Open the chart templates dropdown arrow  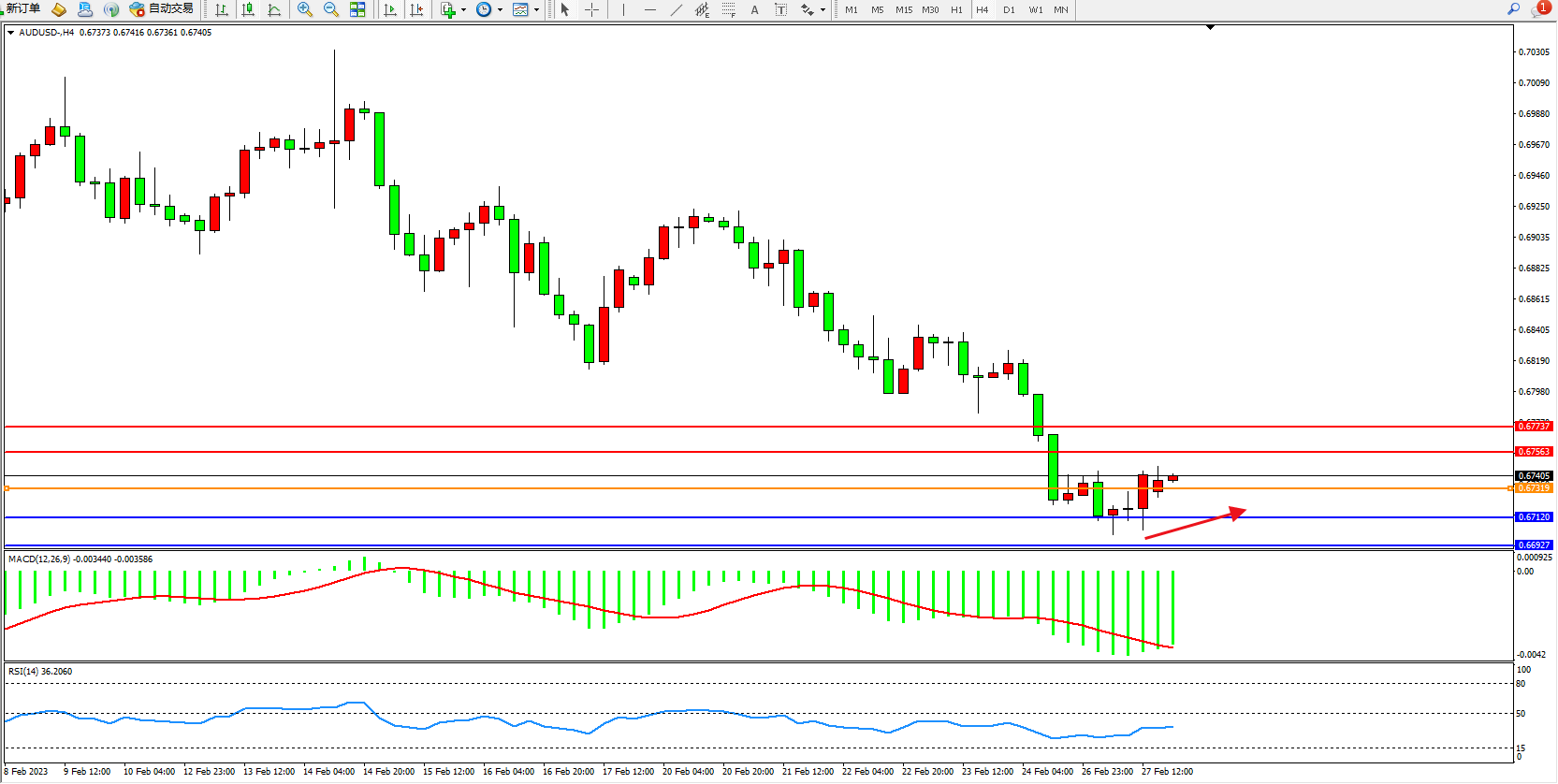pos(536,10)
